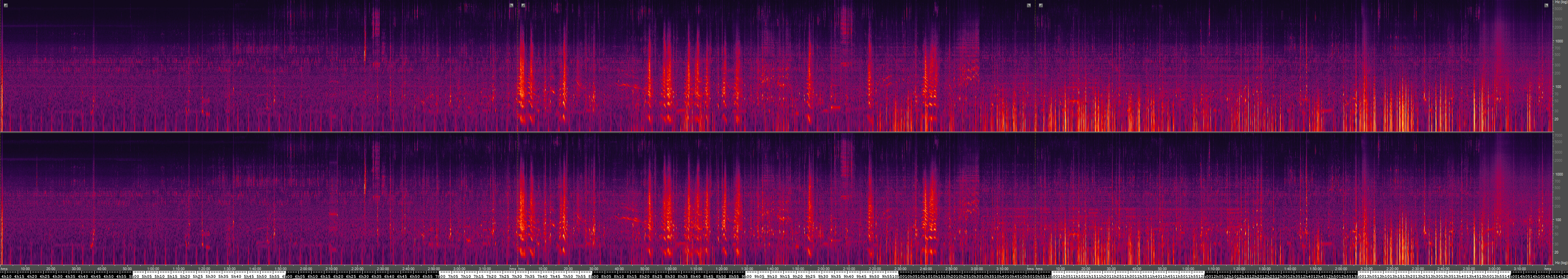This screenshot has height=279, width=1568.
Task: Click the third clip's fade-out corner handle
Action: [1547, 5]
